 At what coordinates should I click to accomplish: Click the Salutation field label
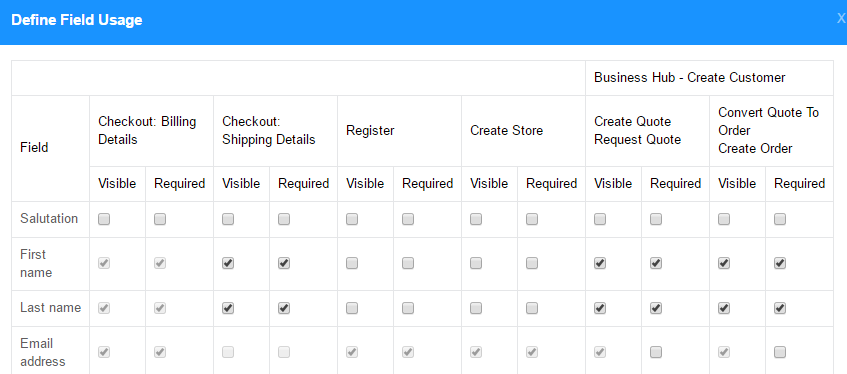tap(49, 219)
